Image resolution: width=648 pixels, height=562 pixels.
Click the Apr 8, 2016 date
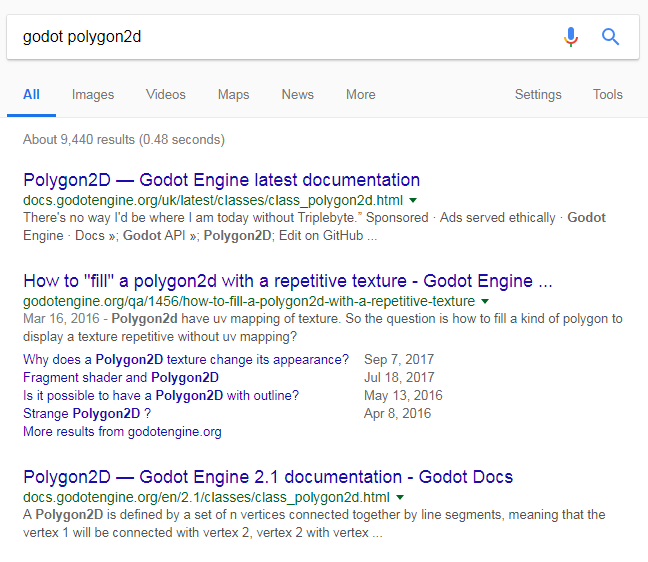[397, 413]
